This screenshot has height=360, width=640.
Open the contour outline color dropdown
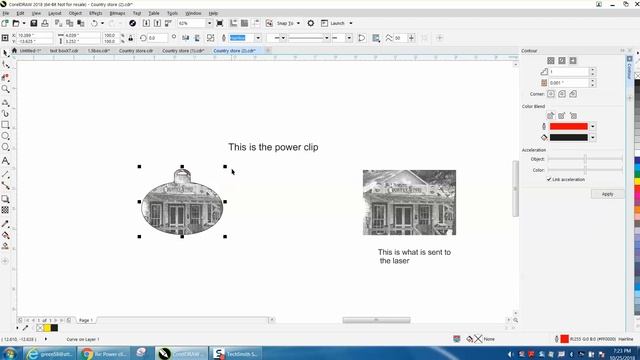[x=593, y=127]
